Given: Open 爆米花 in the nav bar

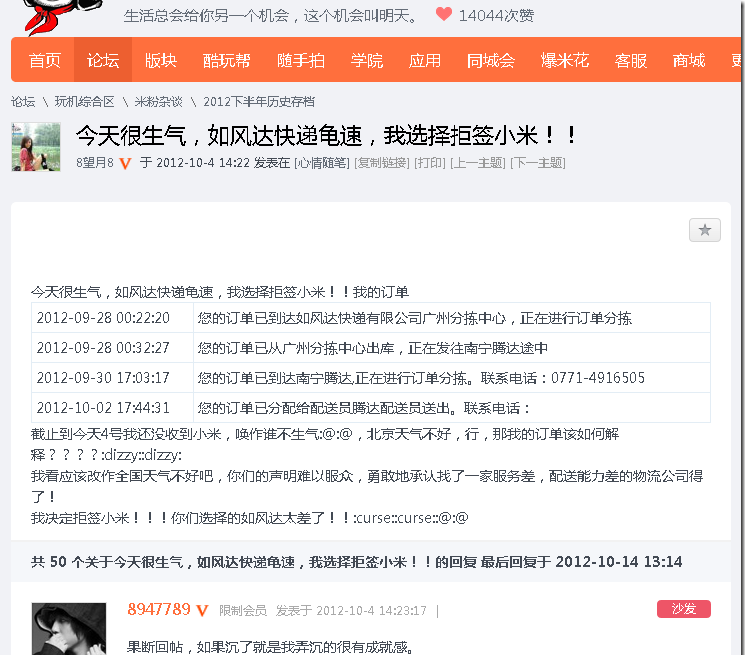Looking at the screenshot, I should click(x=564, y=60).
